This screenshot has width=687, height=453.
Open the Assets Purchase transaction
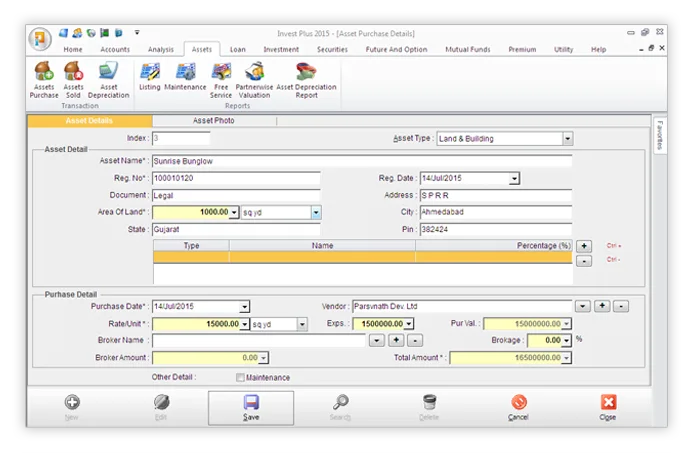tap(44, 80)
